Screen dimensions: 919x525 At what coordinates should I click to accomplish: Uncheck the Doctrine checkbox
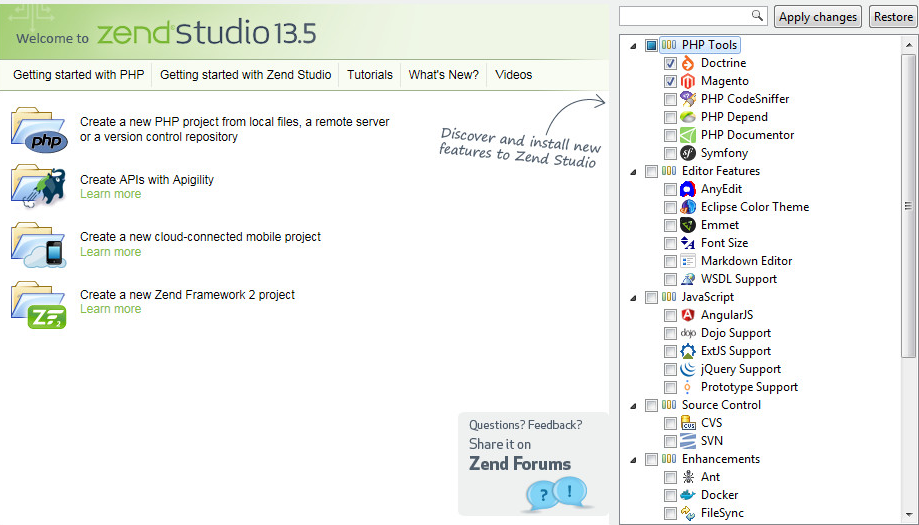[x=670, y=63]
